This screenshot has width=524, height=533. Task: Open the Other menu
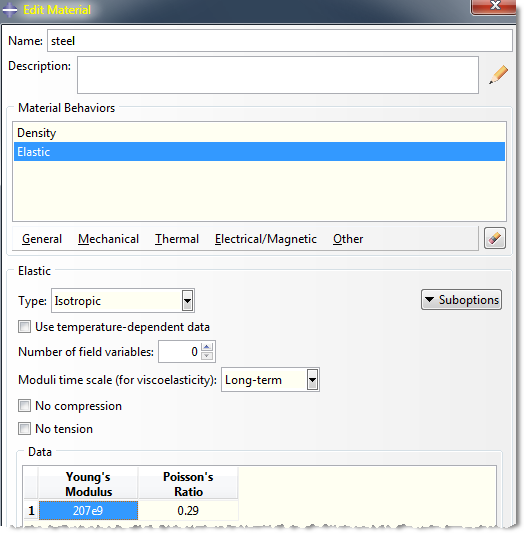(348, 239)
